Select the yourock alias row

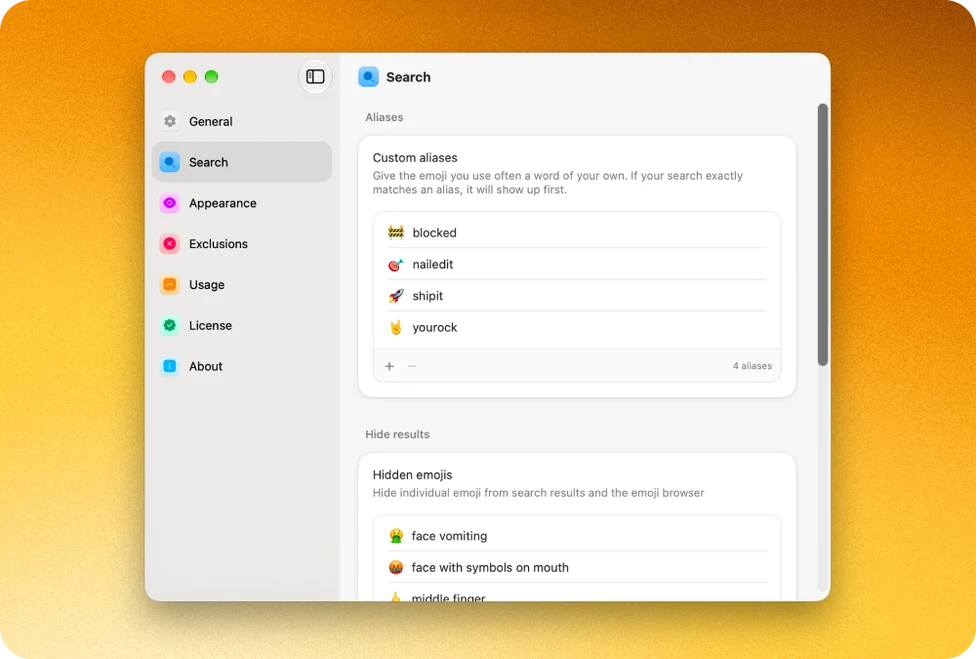[577, 327]
